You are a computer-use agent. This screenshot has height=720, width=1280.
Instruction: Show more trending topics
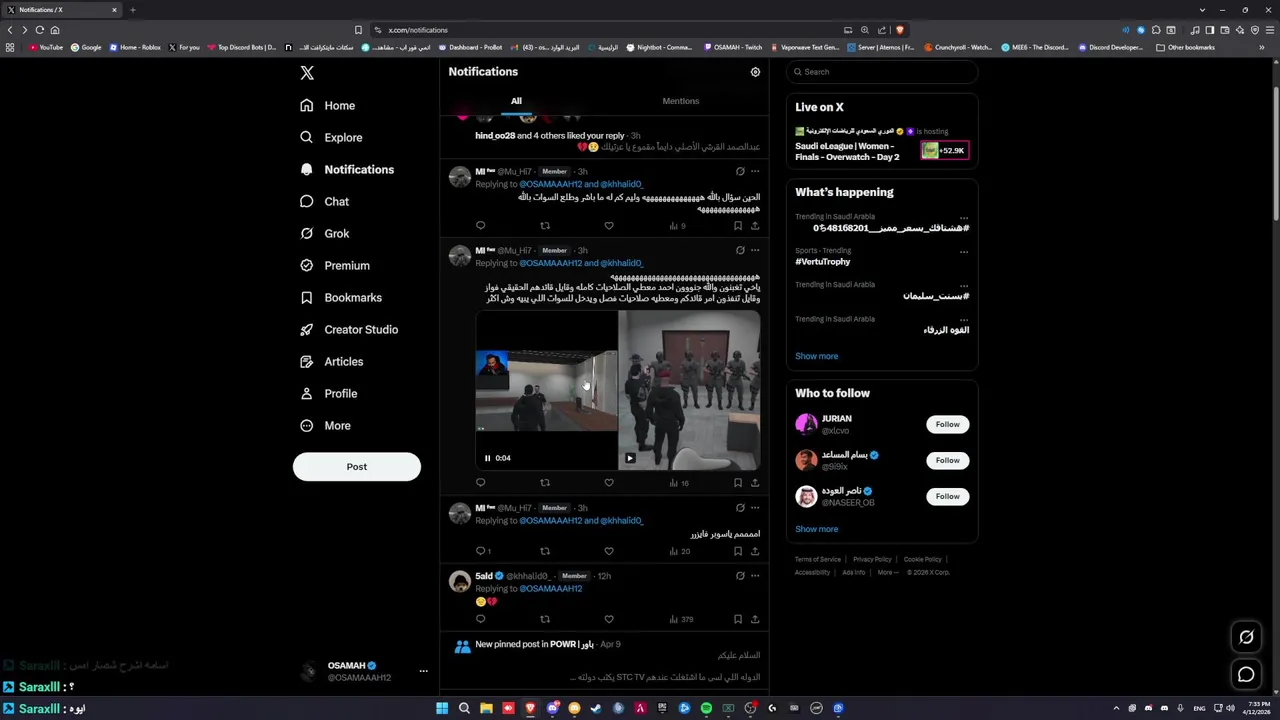(817, 356)
